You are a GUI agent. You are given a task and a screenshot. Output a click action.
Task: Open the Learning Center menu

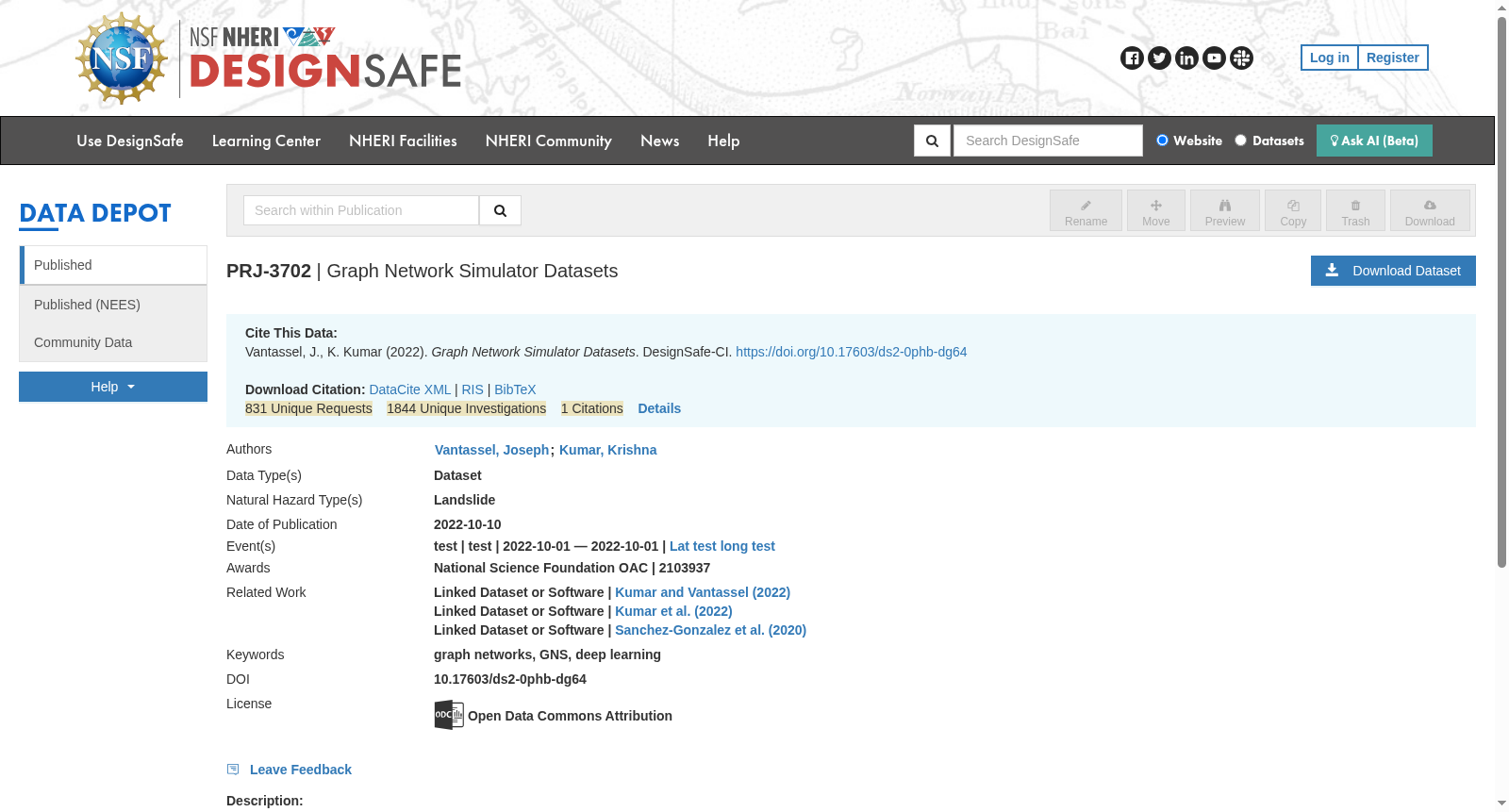coord(266,141)
